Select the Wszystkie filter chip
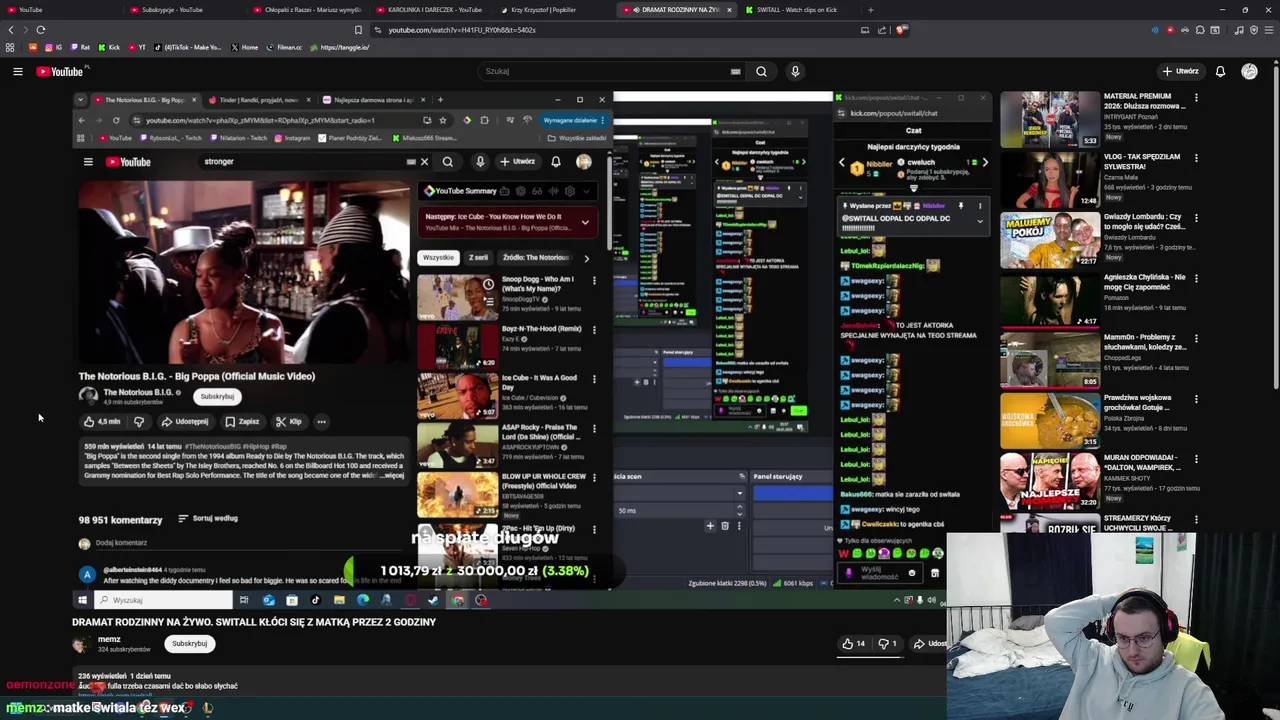Screen dimensions: 1280x720 pos(438,257)
